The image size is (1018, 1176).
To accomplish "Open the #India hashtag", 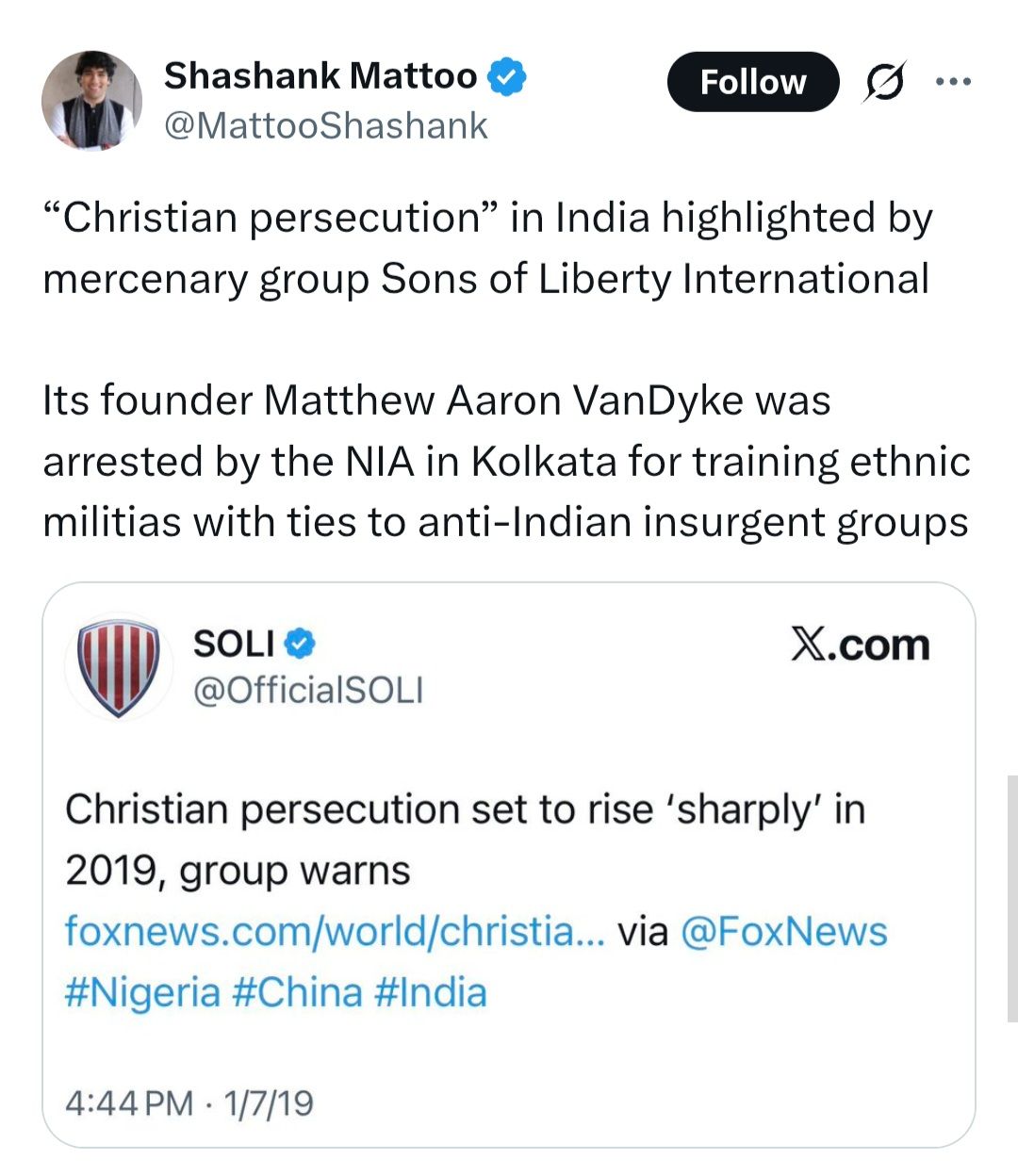I will 431,992.
